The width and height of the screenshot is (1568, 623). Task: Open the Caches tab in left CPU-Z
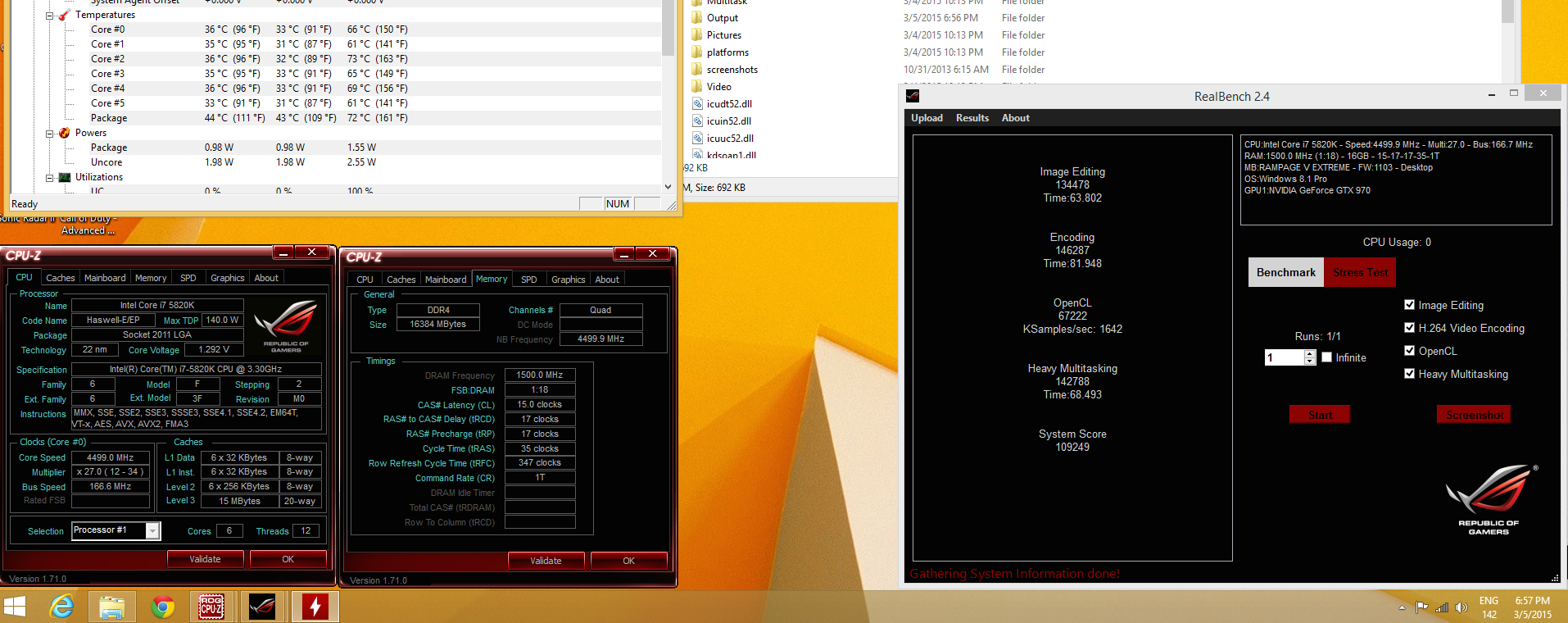[60, 278]
